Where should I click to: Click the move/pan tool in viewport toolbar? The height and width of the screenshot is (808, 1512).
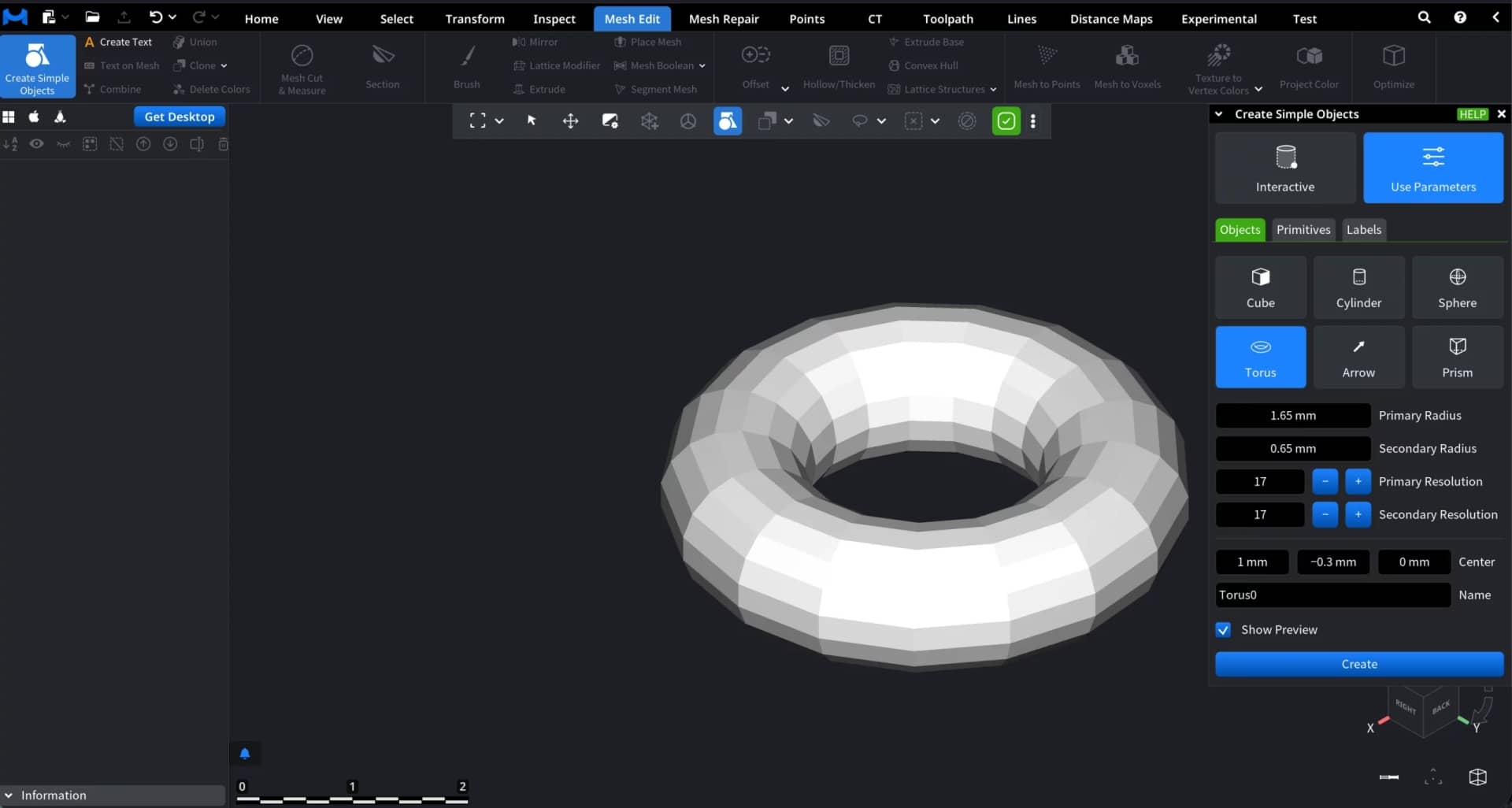570,121
